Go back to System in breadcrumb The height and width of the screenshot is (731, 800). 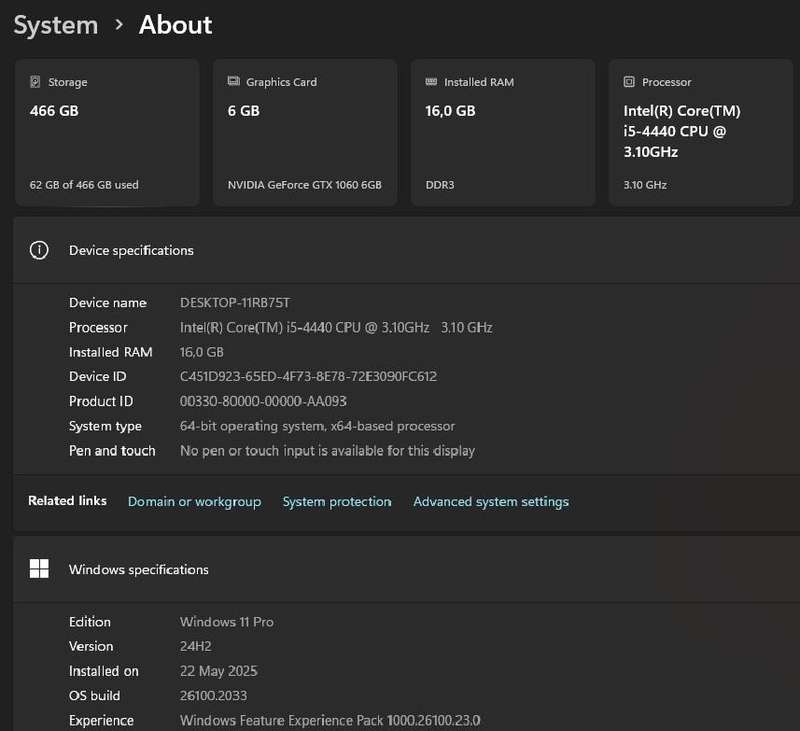coord(56,26)
